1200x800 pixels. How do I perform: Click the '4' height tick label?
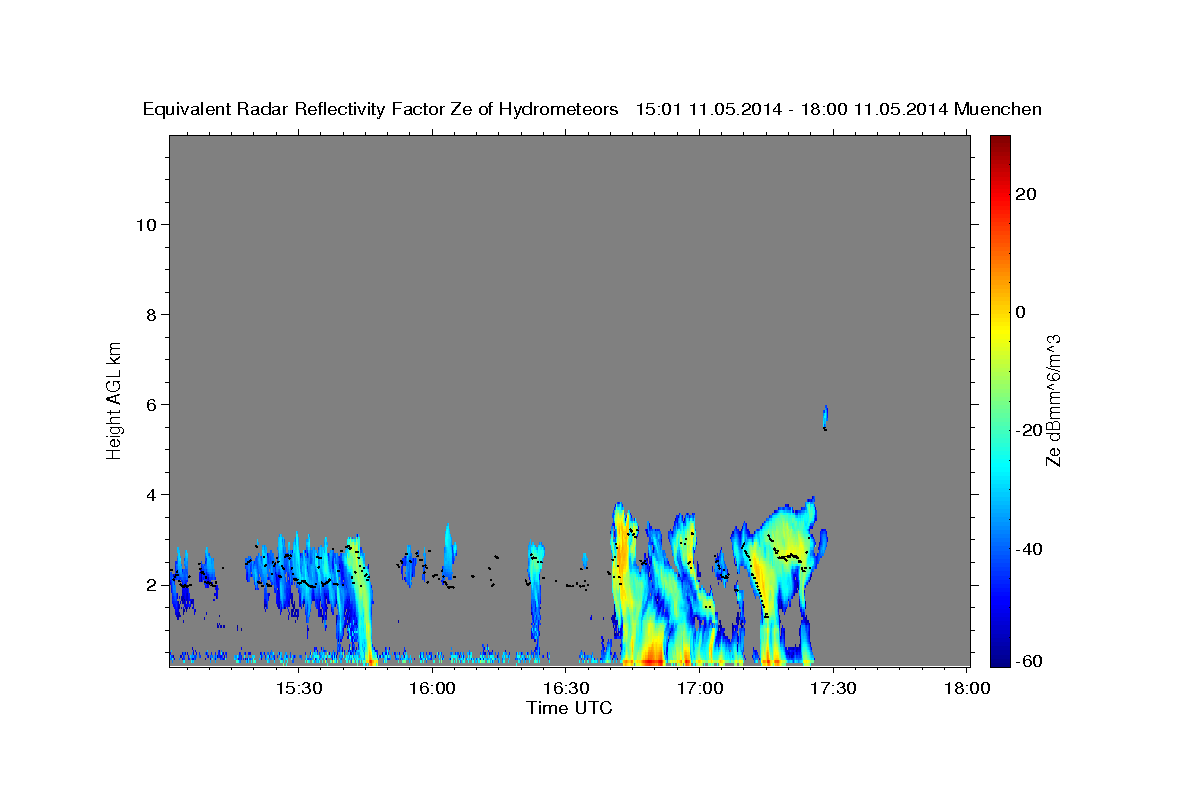(x=153, y=494)
